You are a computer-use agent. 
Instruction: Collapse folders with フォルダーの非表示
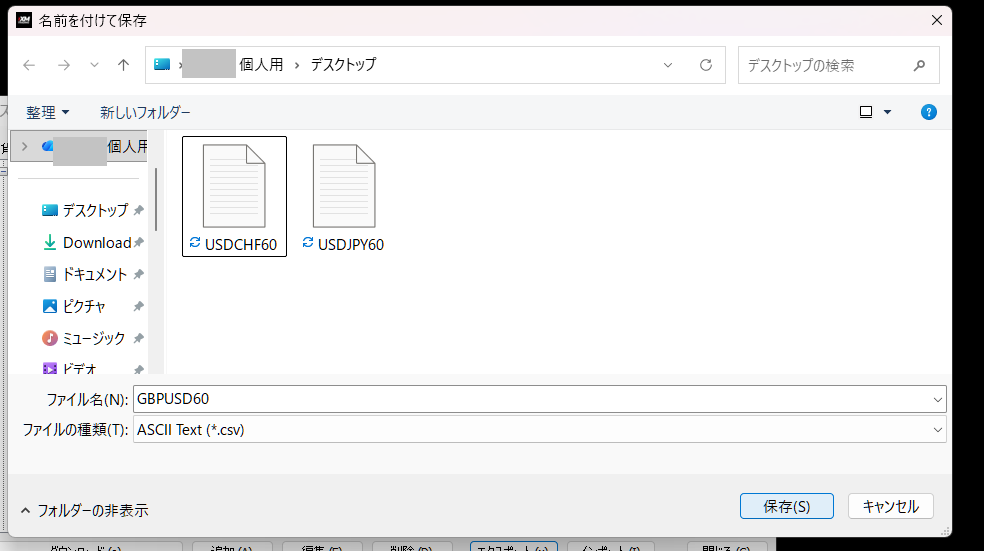84,510
